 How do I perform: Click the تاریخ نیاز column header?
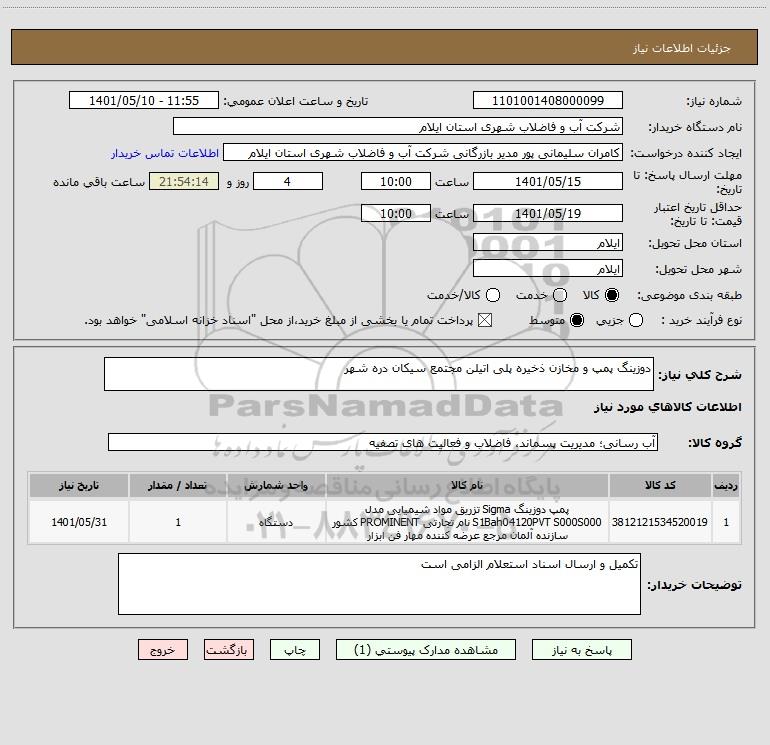[x=79, y=486]
